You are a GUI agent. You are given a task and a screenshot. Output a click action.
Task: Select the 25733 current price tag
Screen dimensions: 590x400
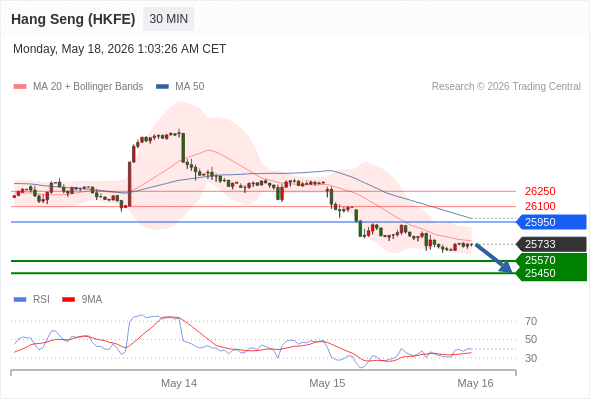tap(552, 244)
